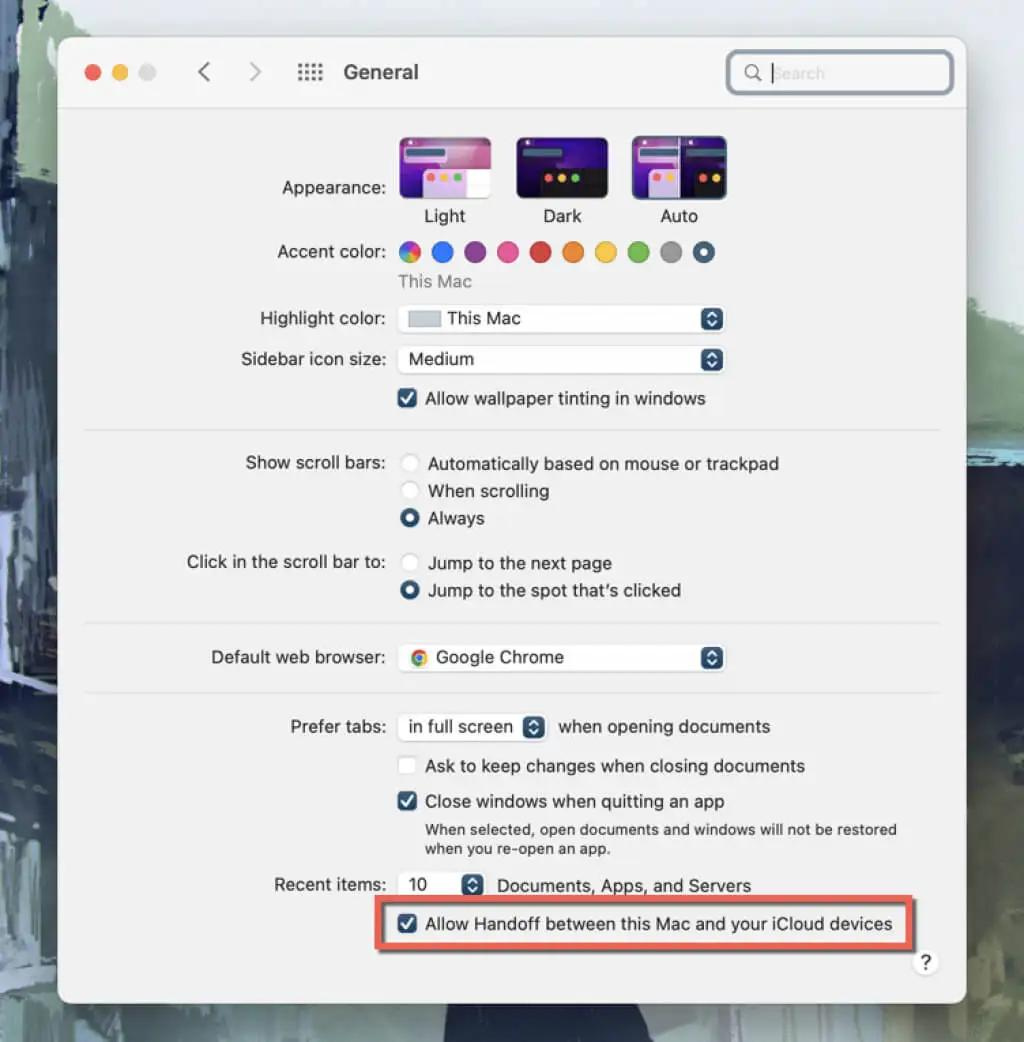Open the Prefer tabs dropdown
This screenshot has width=1024, height=1042.
click(x=472, y=727)
